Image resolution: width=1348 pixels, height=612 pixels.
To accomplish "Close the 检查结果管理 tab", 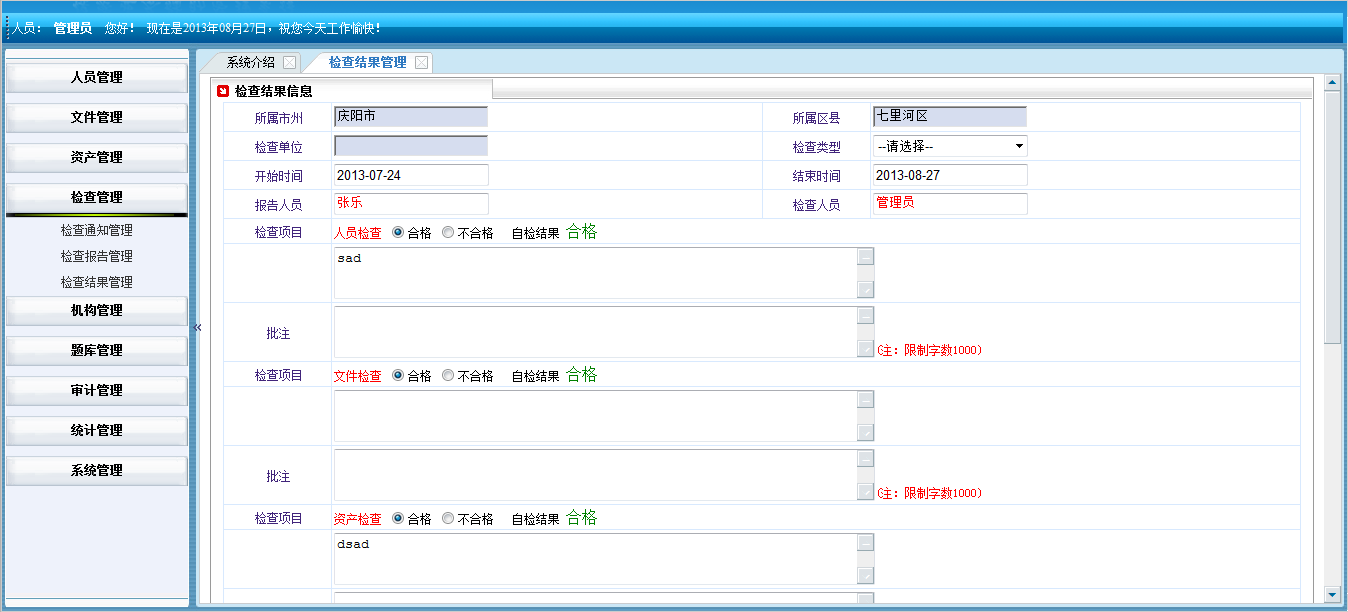I will pos(421,62).
